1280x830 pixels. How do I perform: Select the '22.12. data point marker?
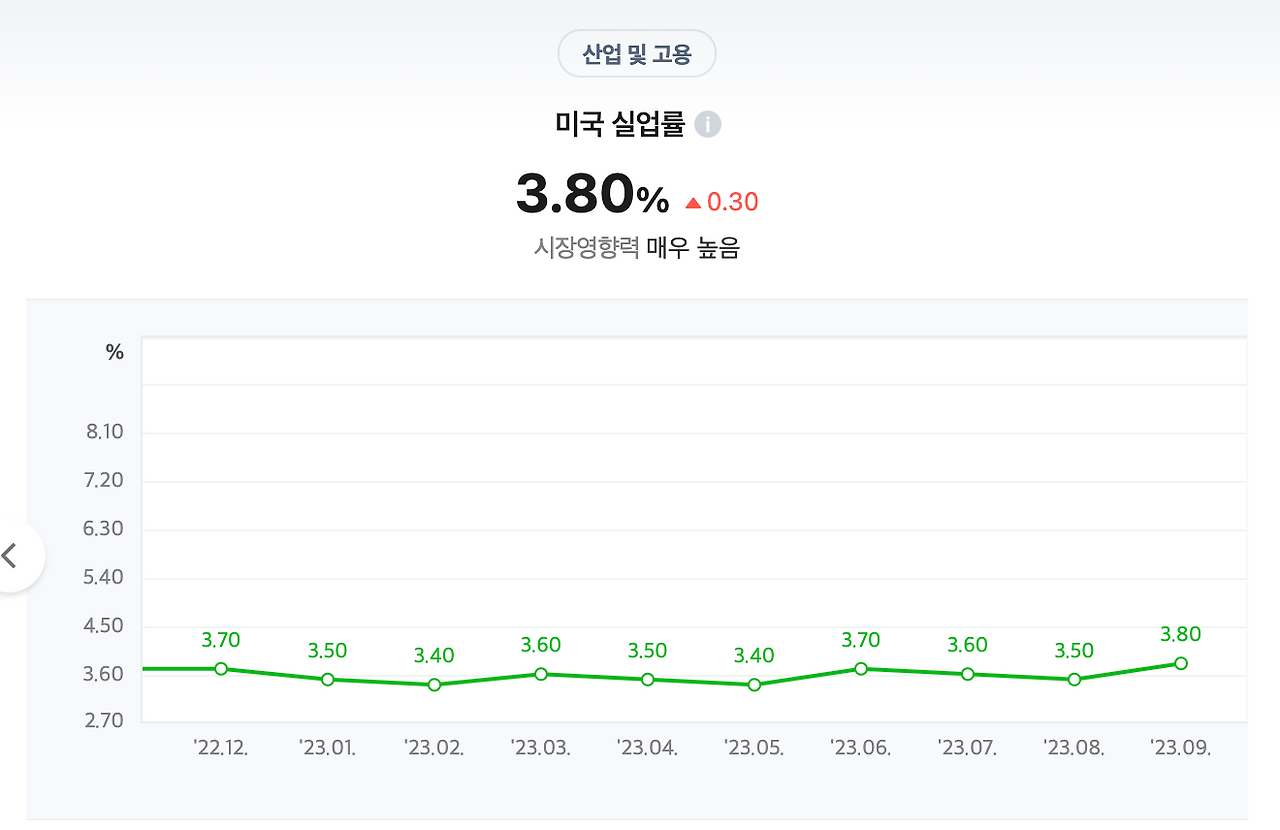[220, 667]
